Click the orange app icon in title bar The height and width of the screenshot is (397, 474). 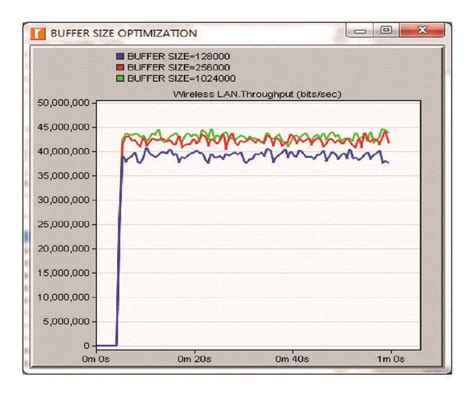click(x=38, y=34)
